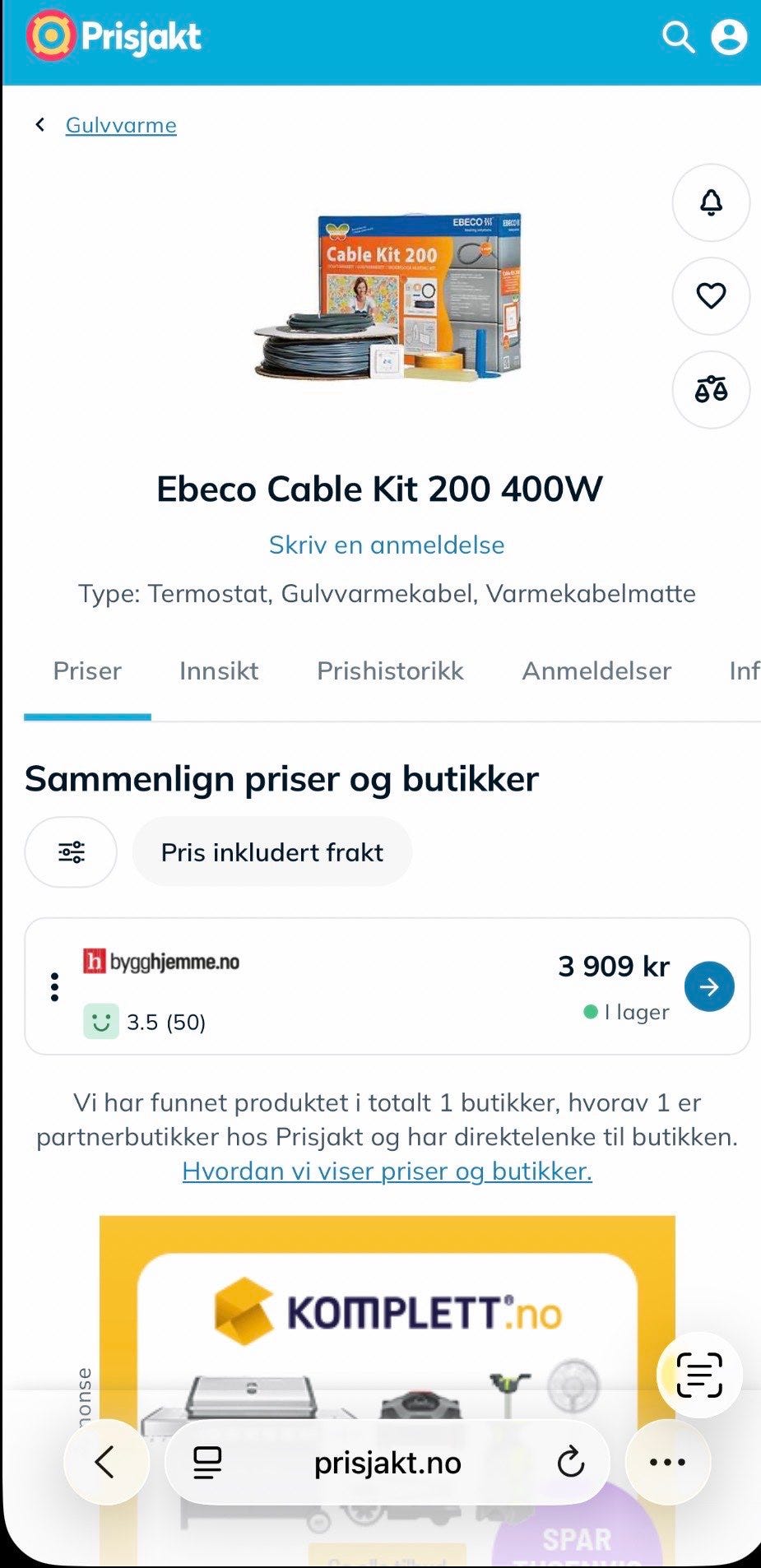Tap the compare scales icon
761x1568 pixels.
(x=711, y=390)
